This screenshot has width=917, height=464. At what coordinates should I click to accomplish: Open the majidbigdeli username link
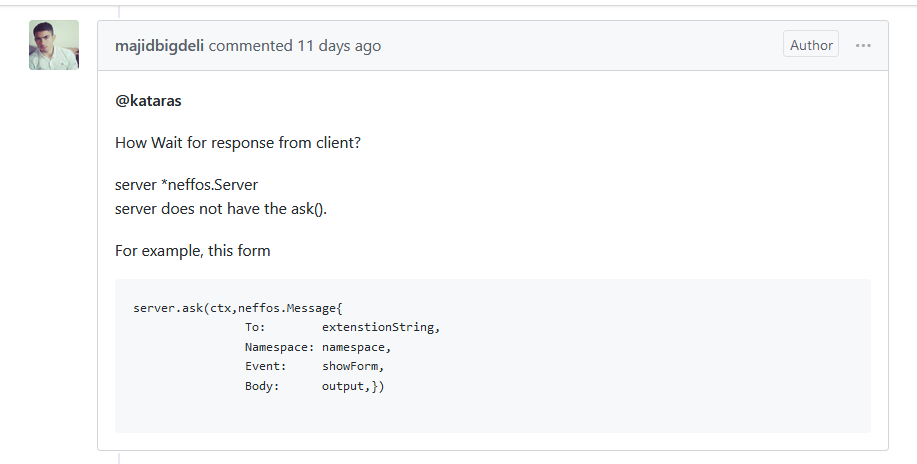point(160,46)
